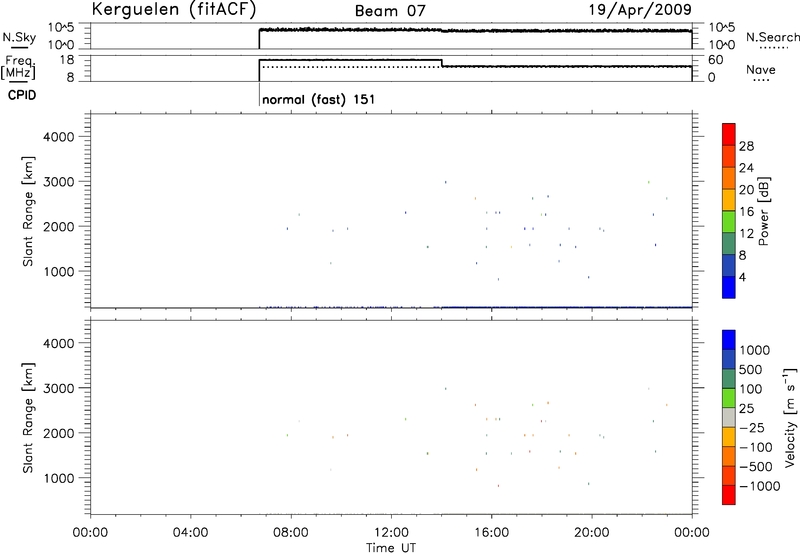
Task: Click the 'Freq. [MHz]' axis label
Action: [x=18, y=67]
